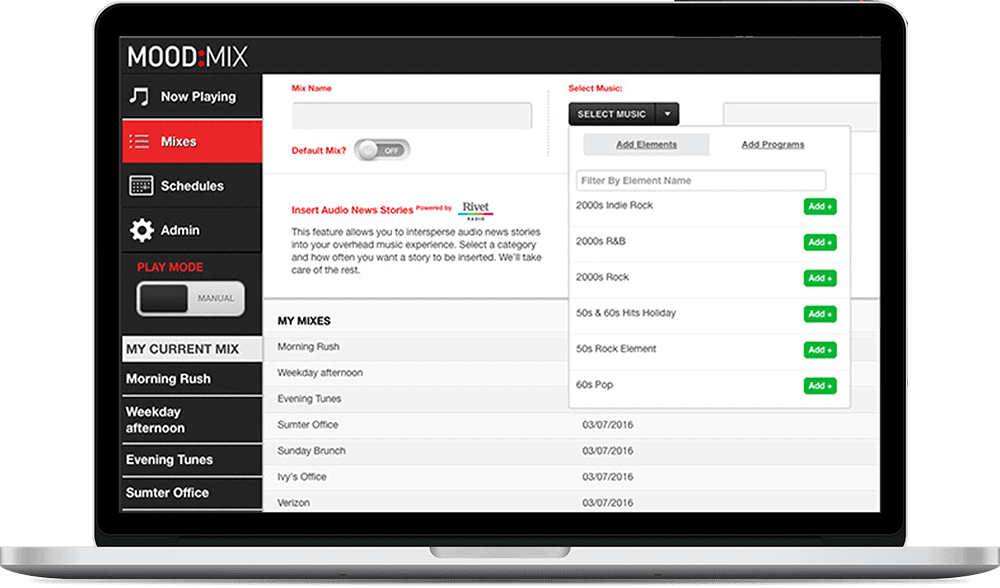Click the Sumter Office row date 03/07/2016

coord(608,425)
